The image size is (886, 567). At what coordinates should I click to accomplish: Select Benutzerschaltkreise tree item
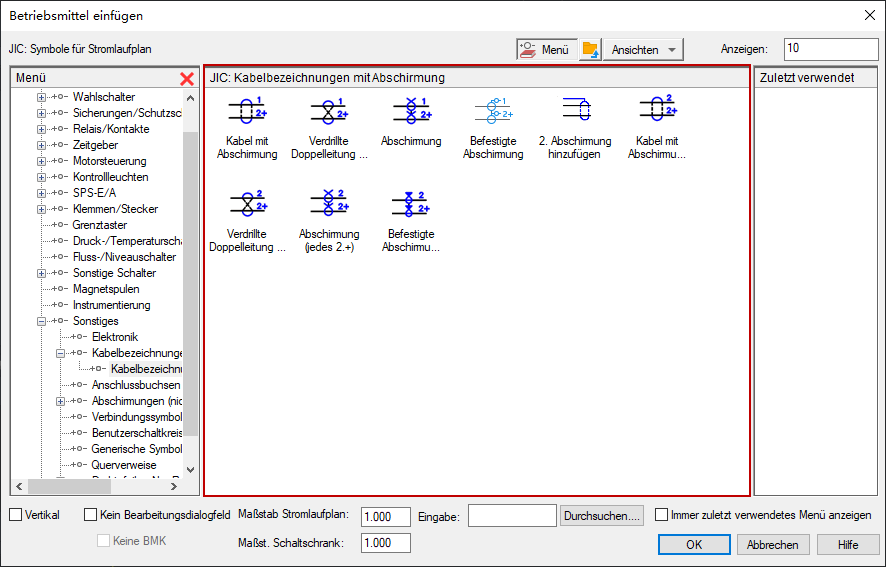coord(137,433)
